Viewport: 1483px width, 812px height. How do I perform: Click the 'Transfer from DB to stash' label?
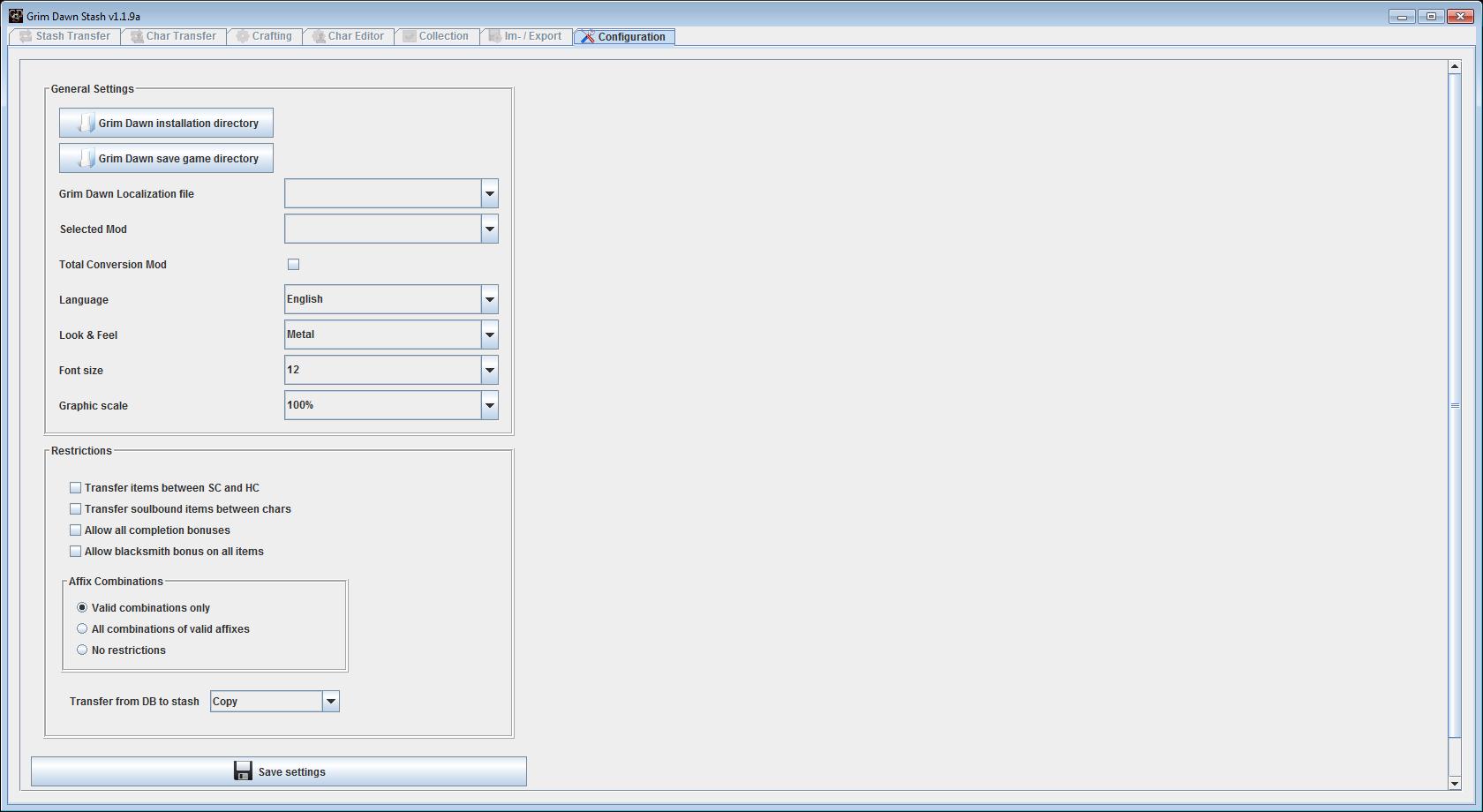(134, 701)
